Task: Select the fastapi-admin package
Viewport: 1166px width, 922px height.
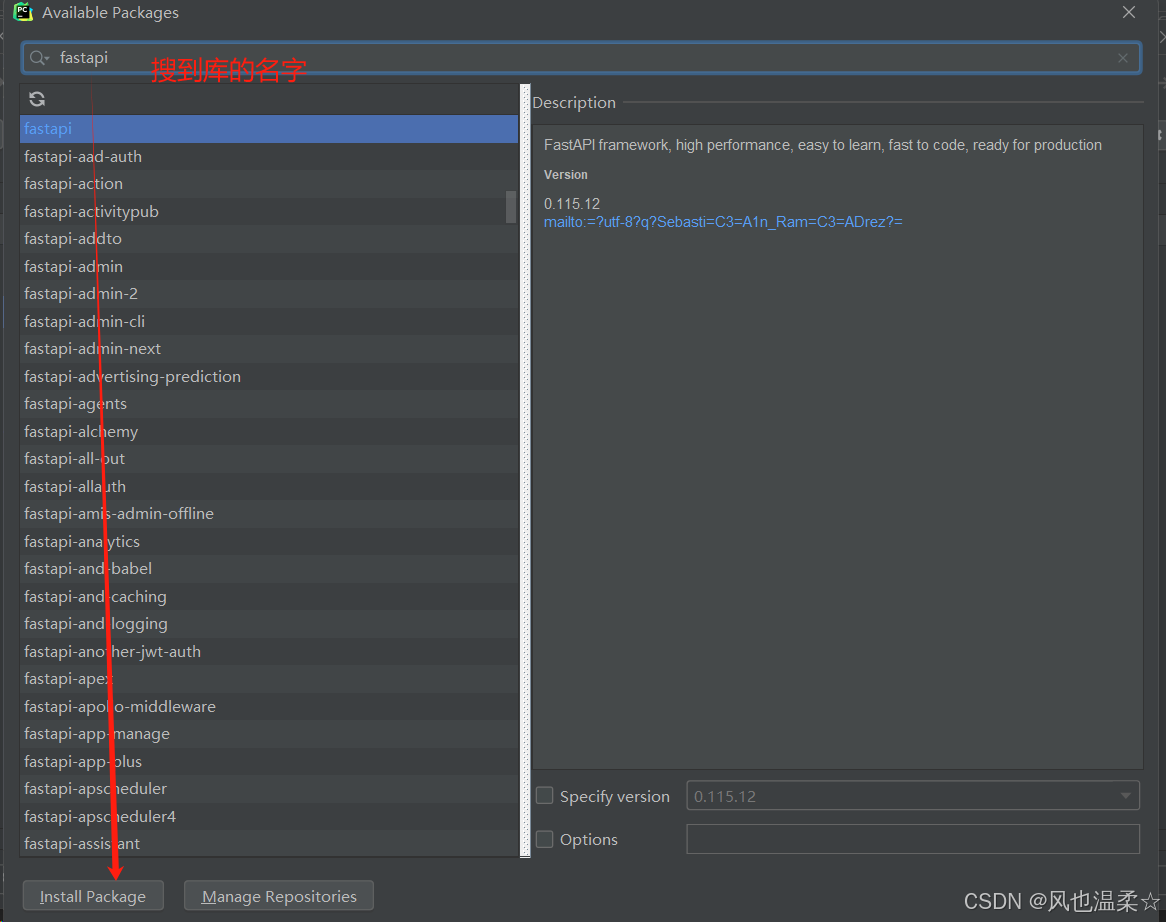Action: [269, 266]
